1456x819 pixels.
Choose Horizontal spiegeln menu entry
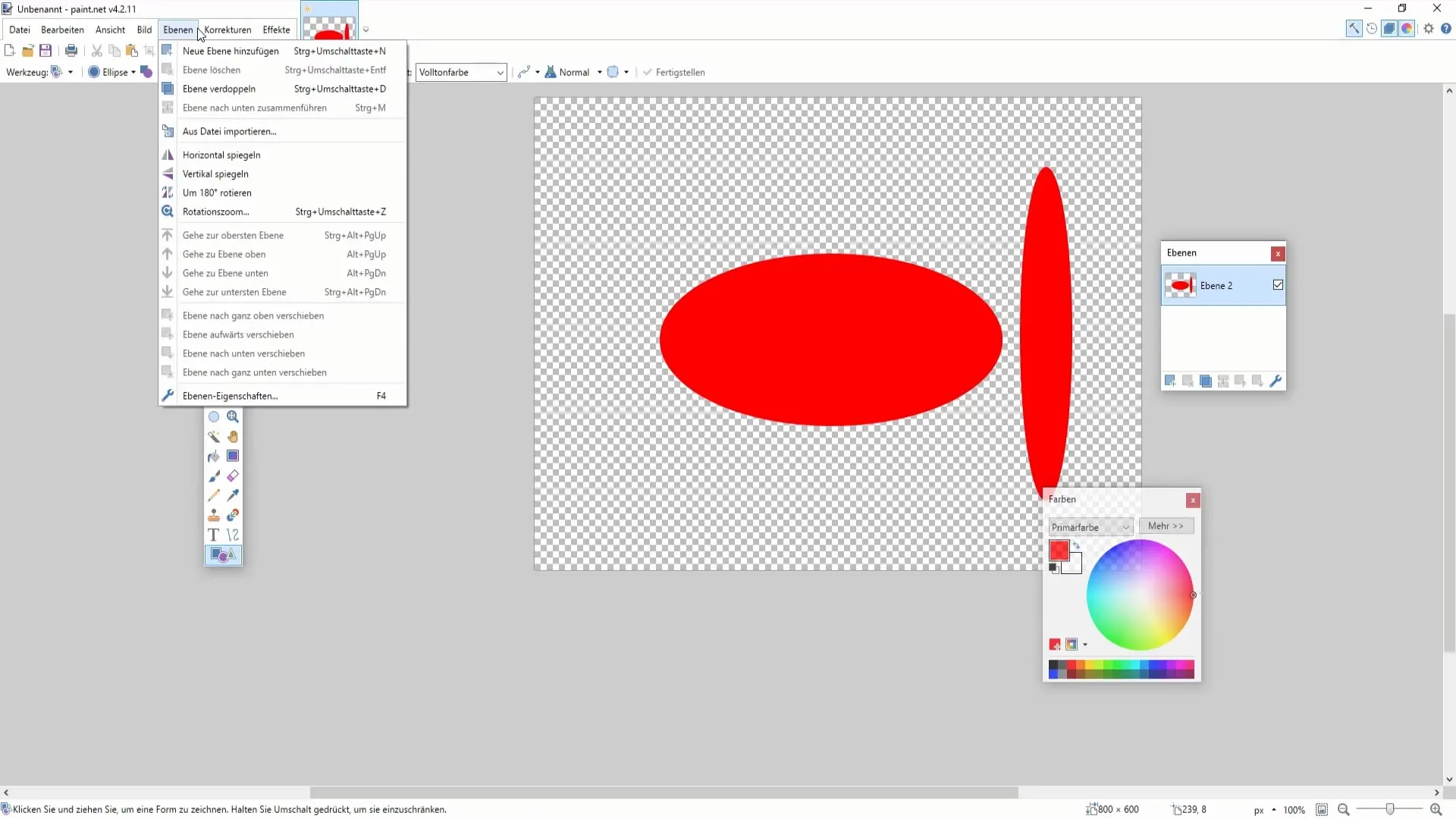282,155
